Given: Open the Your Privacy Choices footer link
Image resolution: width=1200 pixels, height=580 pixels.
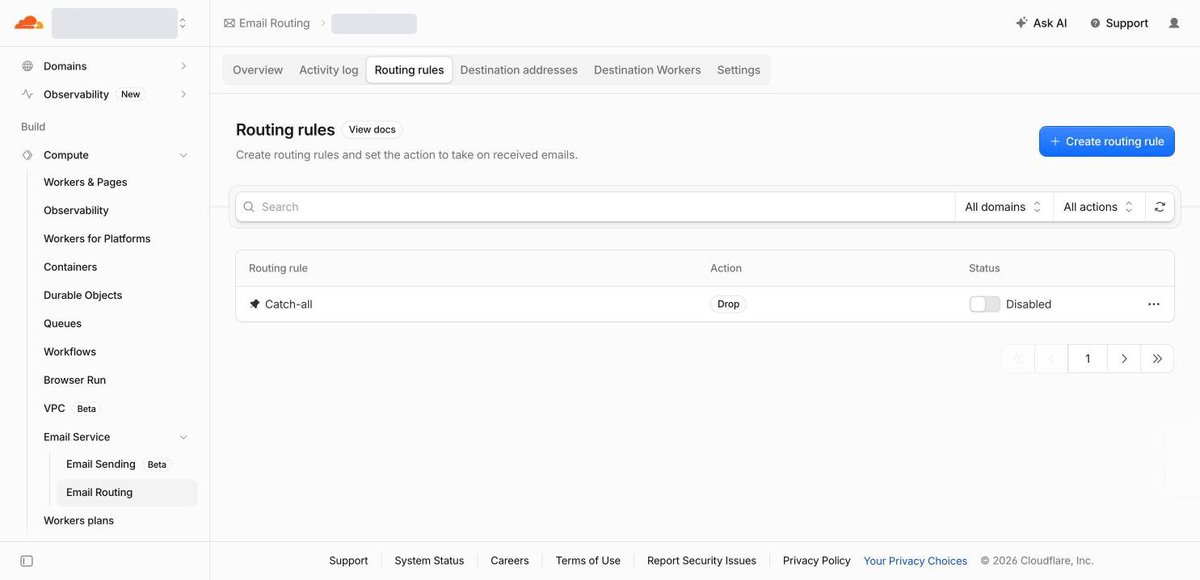Looking at the screenshot, I should 915,561.
